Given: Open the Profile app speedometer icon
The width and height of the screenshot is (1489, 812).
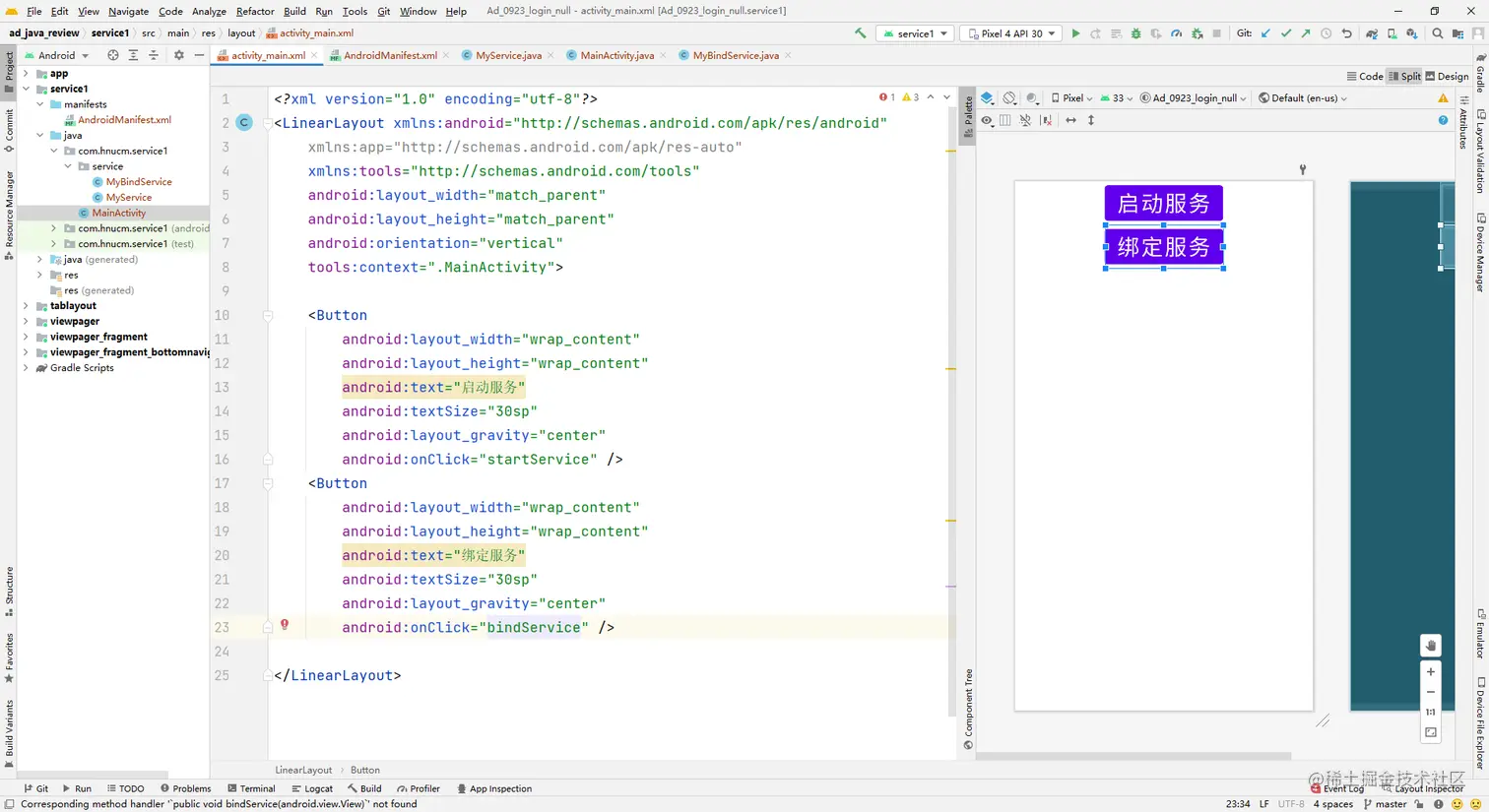Looking at the screenshot, I should (1176, 33).
